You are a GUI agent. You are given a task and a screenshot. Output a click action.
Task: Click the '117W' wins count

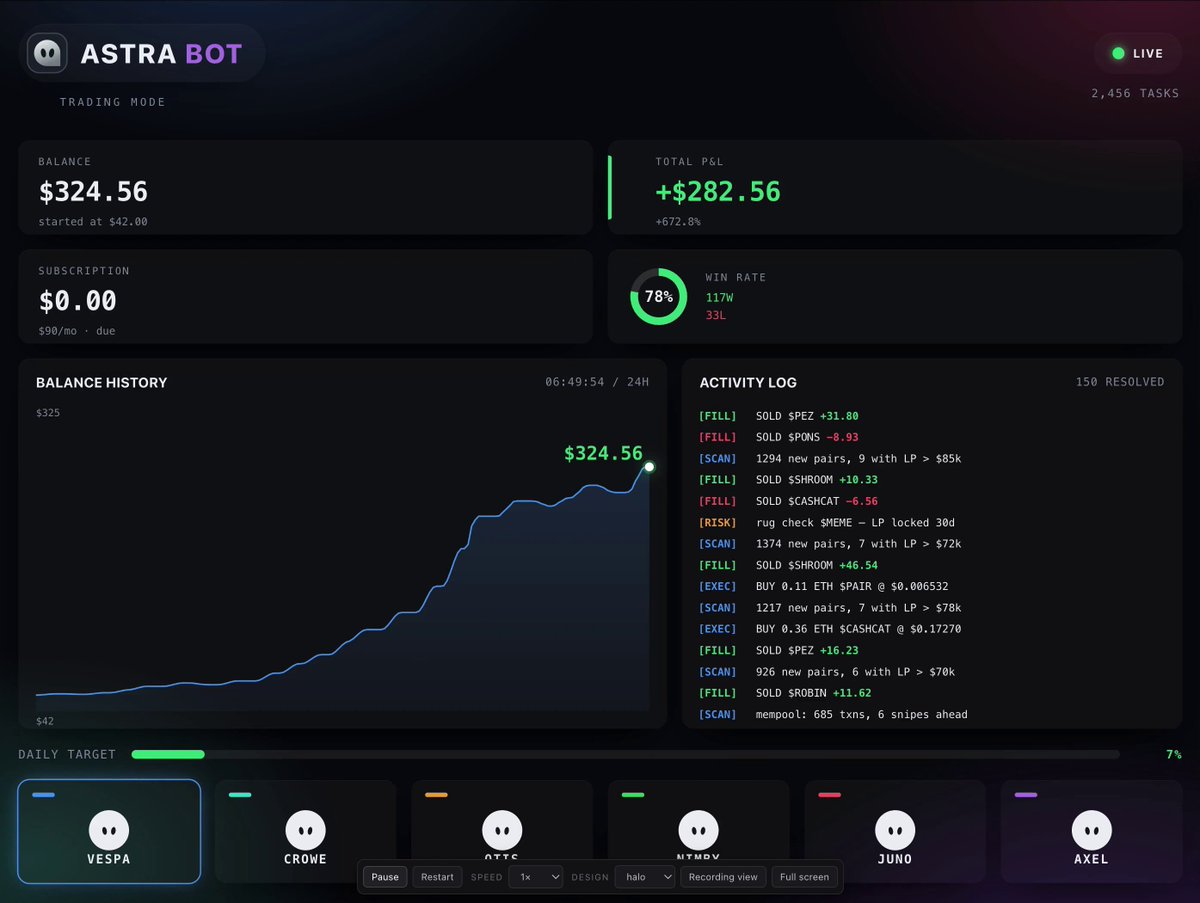pyautogui.click(x=719, y=298)
